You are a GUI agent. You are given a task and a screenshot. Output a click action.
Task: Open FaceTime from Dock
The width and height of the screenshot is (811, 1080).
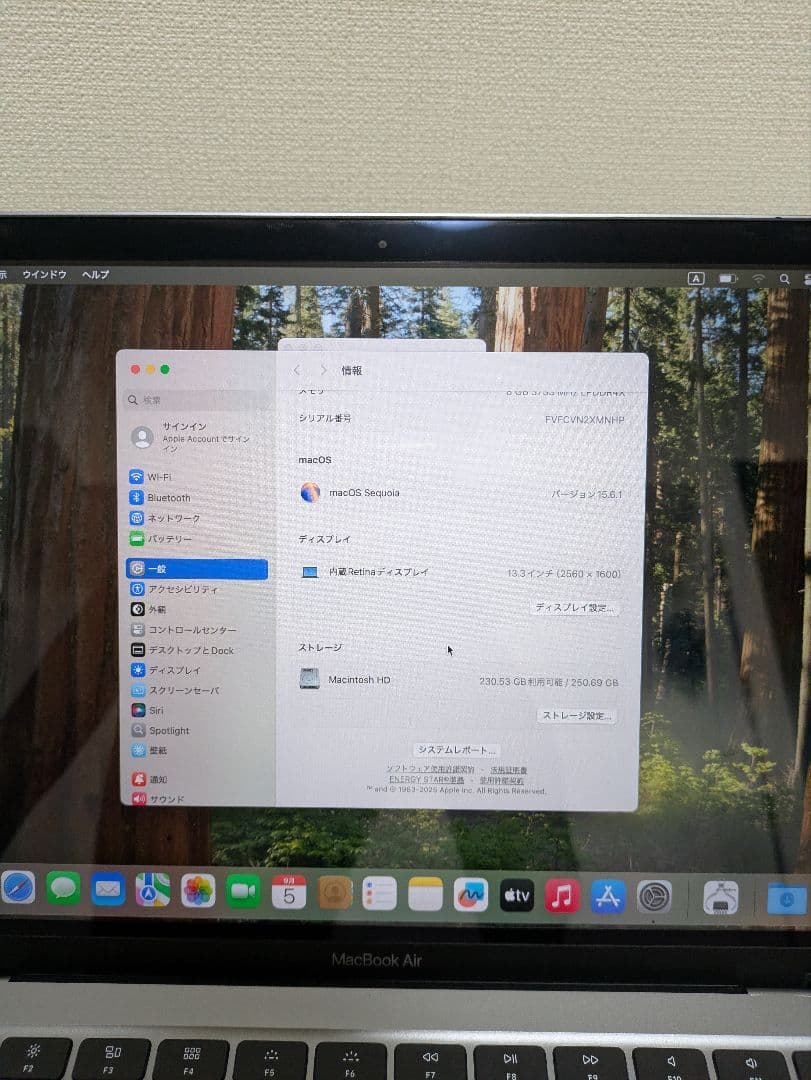coord(243,891)
